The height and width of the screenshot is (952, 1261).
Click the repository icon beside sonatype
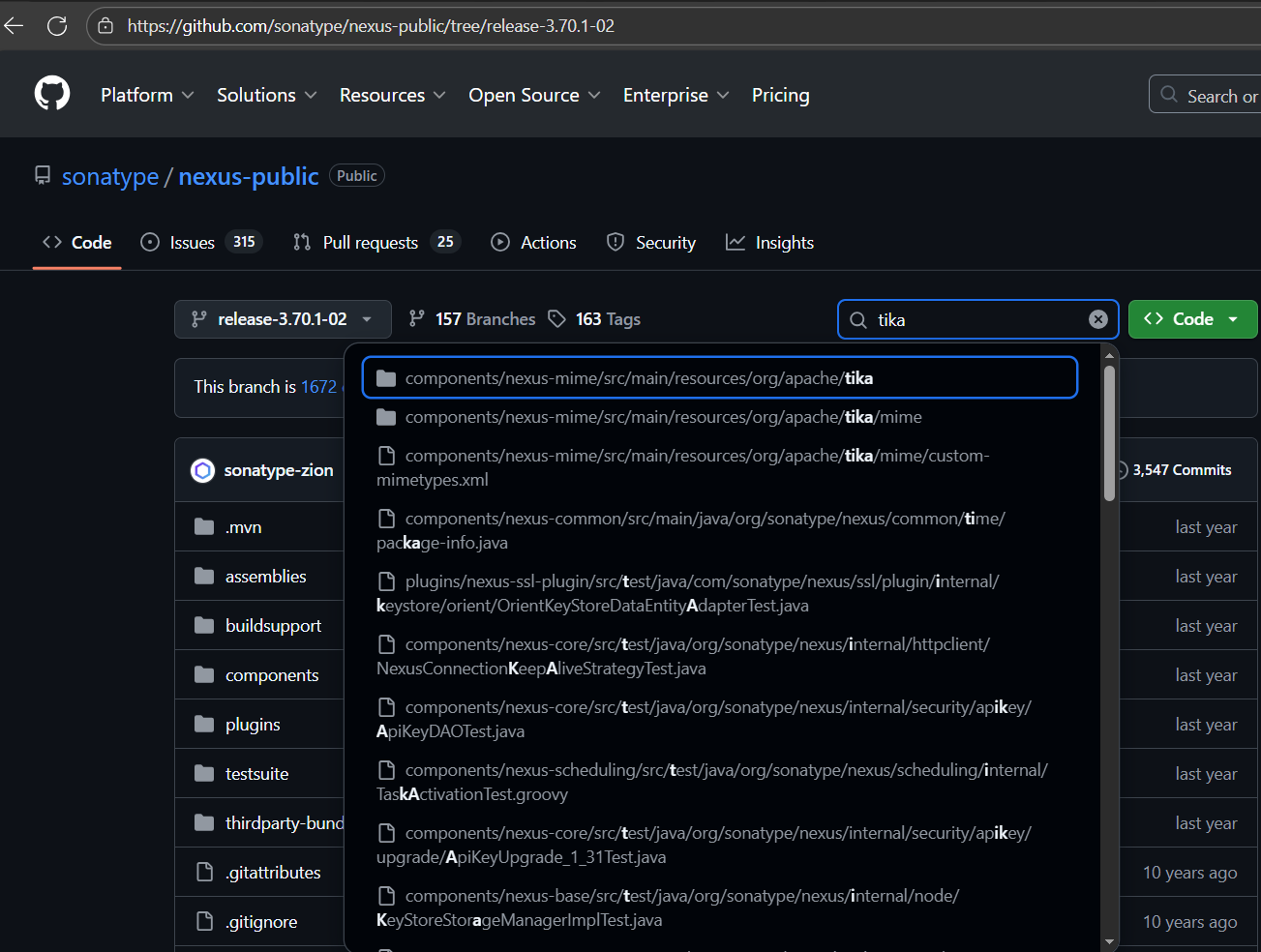(43, 175)
